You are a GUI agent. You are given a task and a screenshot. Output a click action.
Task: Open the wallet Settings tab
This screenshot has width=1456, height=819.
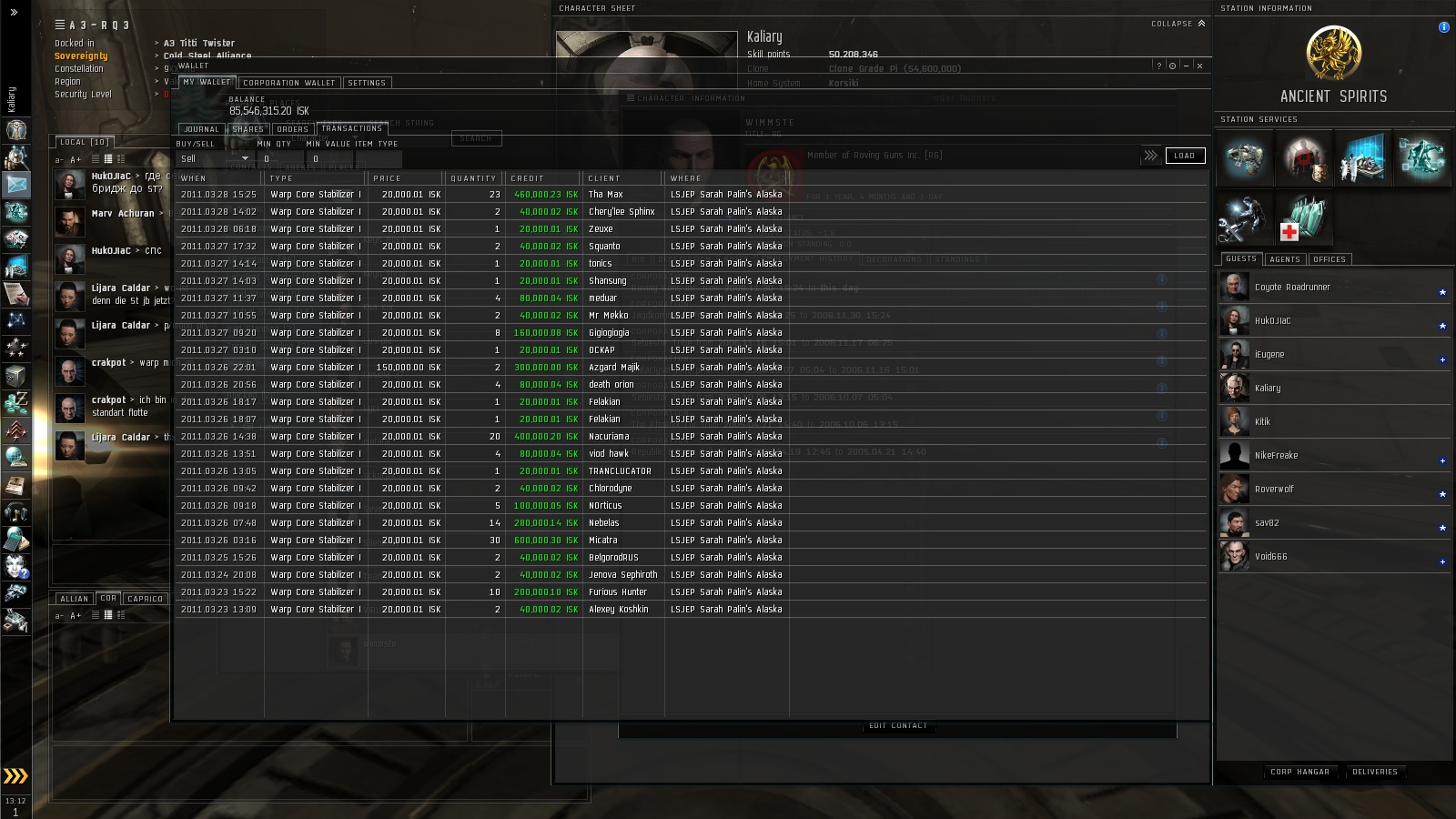point(367,83)
